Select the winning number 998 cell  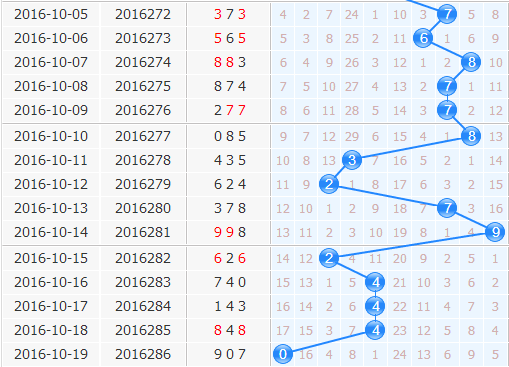(x=230, y=232)
